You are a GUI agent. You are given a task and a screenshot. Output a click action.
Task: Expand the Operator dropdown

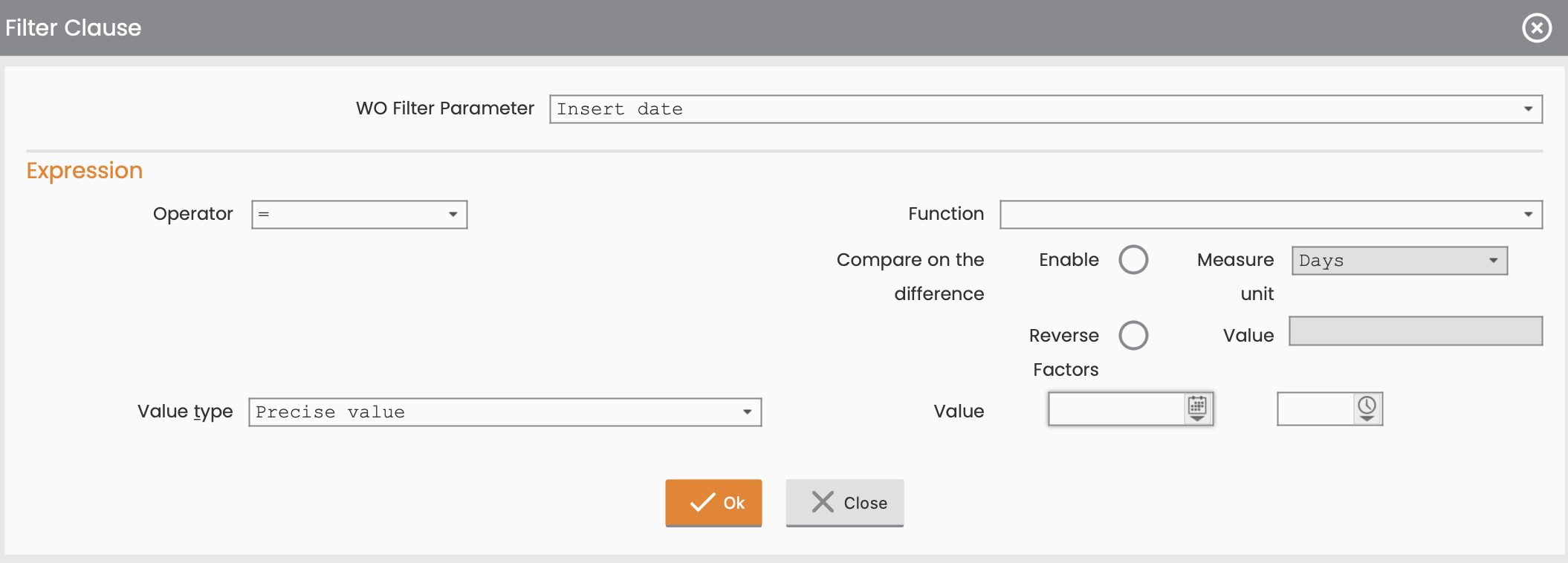[x=360, y=215]
